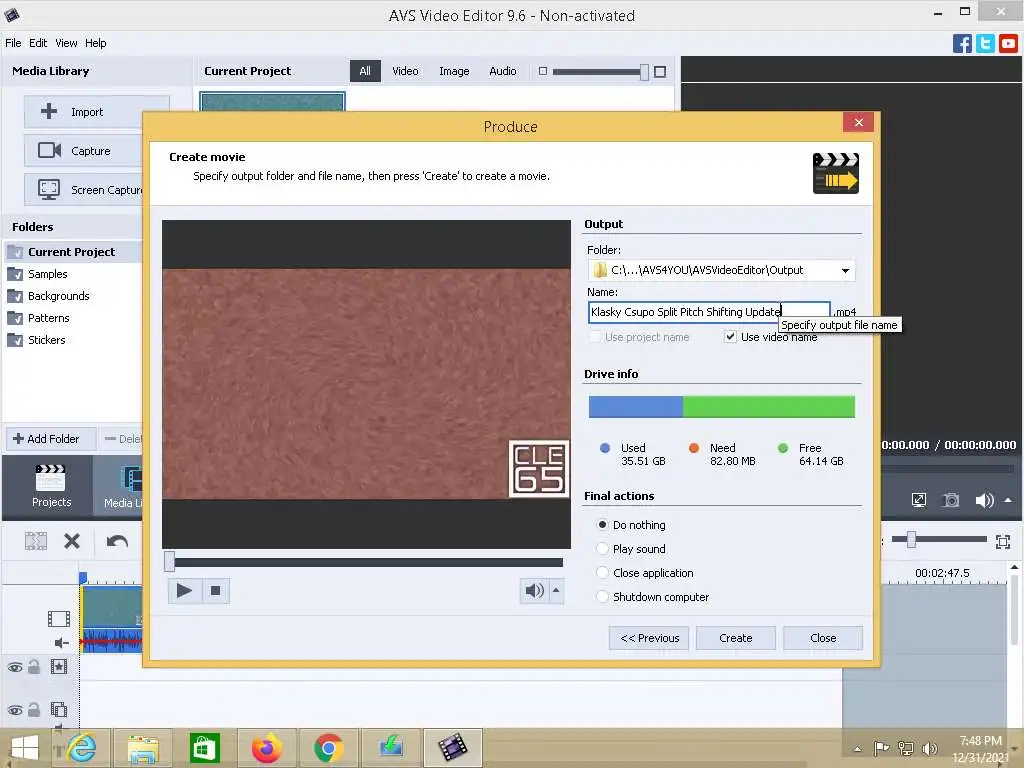The image size is (1024, 768).
Task: Open Internet Explorer from the taskbar
Action: click(81, 748)
